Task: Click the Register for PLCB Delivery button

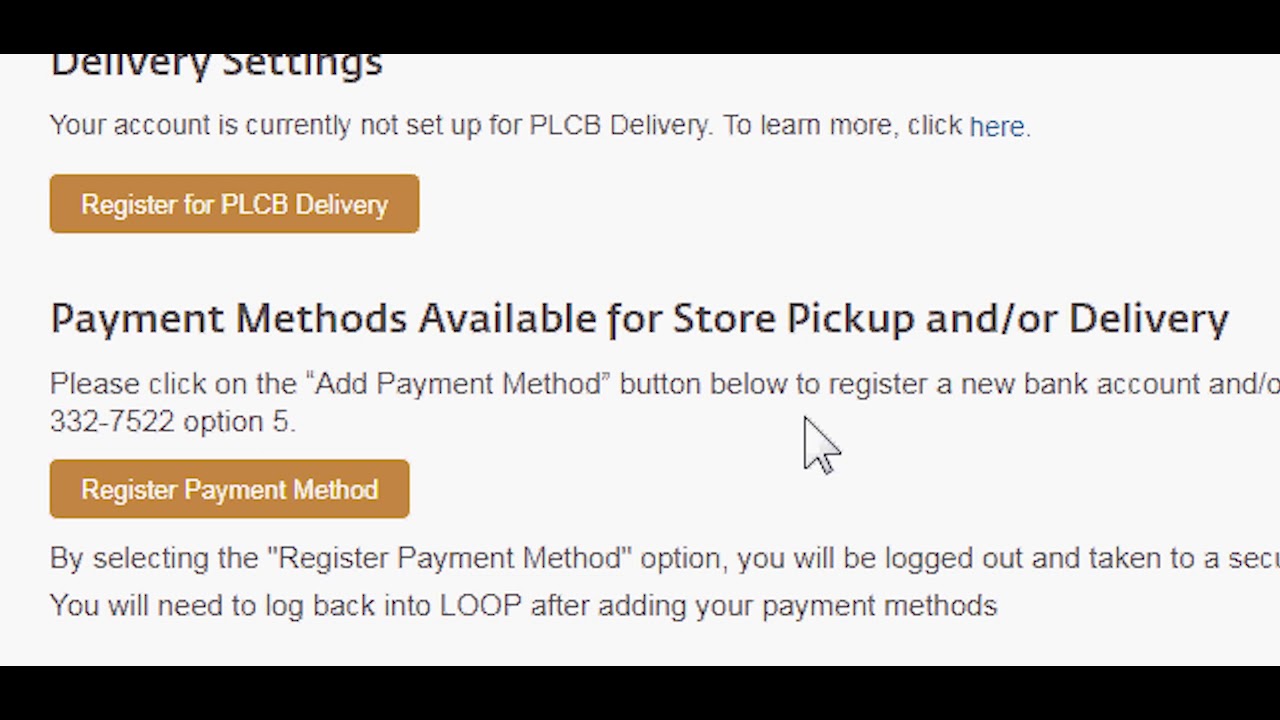Action: (234, 205)
